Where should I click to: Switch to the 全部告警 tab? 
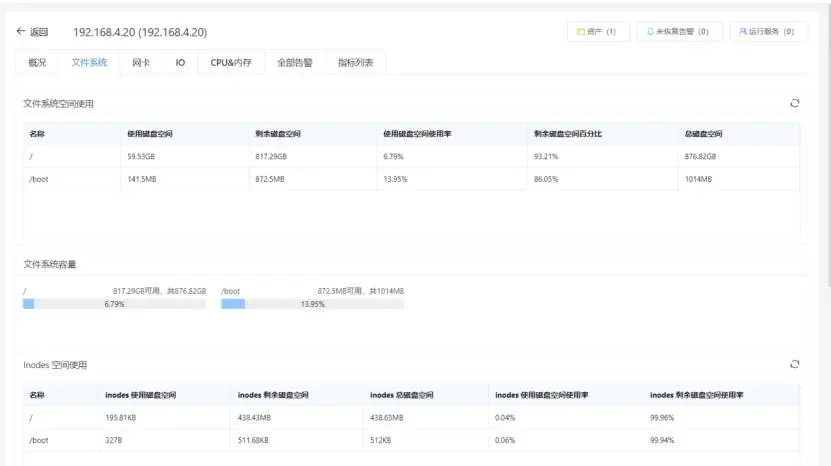295,63
